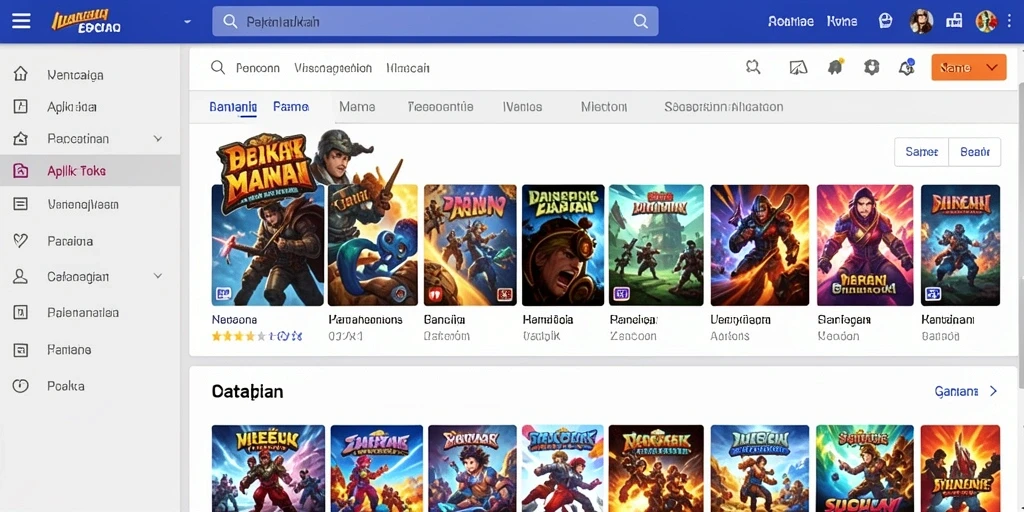Image resolution: width=1024 pixels, height=512 pixels.
Task: Open the Kvna link in the header
Action: pos(842,22)
